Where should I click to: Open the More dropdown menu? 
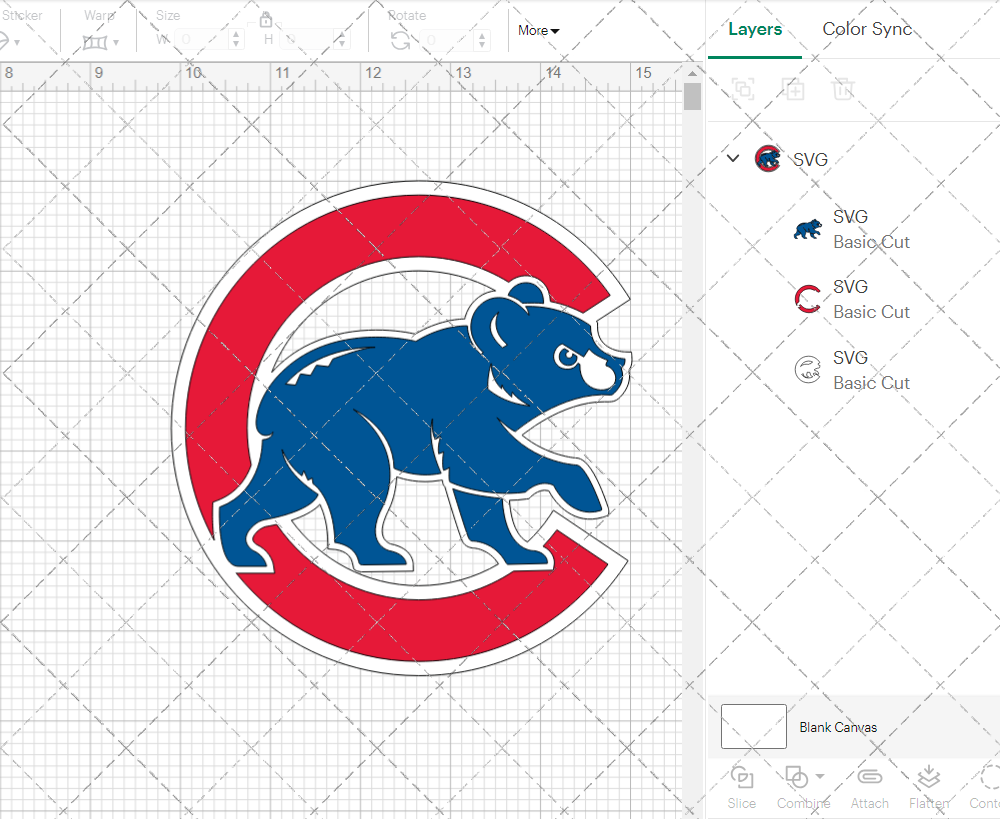[538, 31]
